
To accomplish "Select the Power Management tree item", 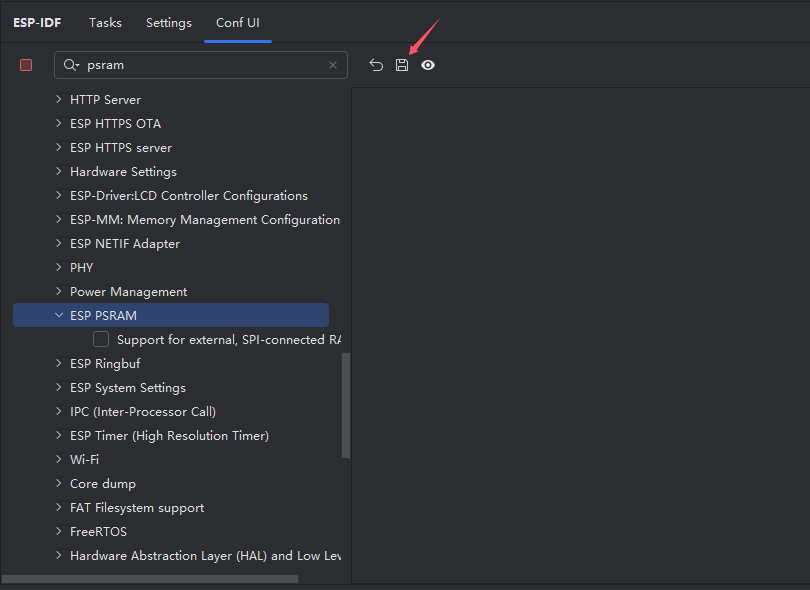I will (128, 292).
